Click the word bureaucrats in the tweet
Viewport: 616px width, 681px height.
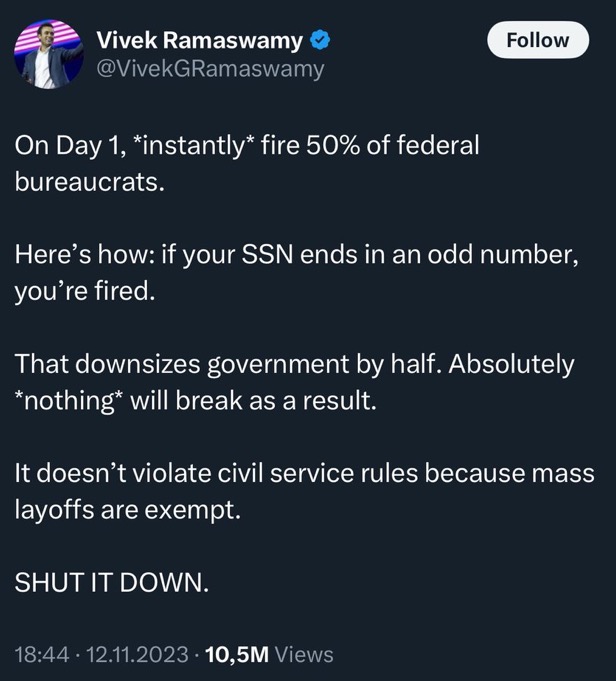(x=89, y=182)
